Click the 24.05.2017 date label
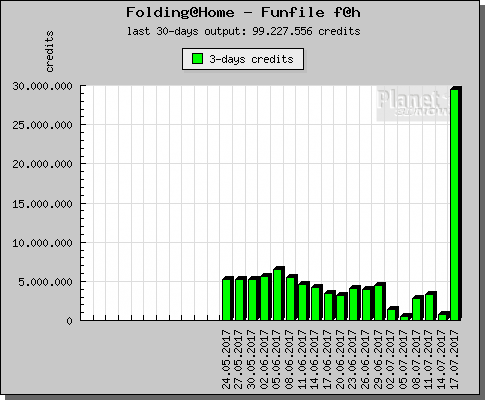The image size is (485, 400). pyautogui.click(x=226, y=359)
